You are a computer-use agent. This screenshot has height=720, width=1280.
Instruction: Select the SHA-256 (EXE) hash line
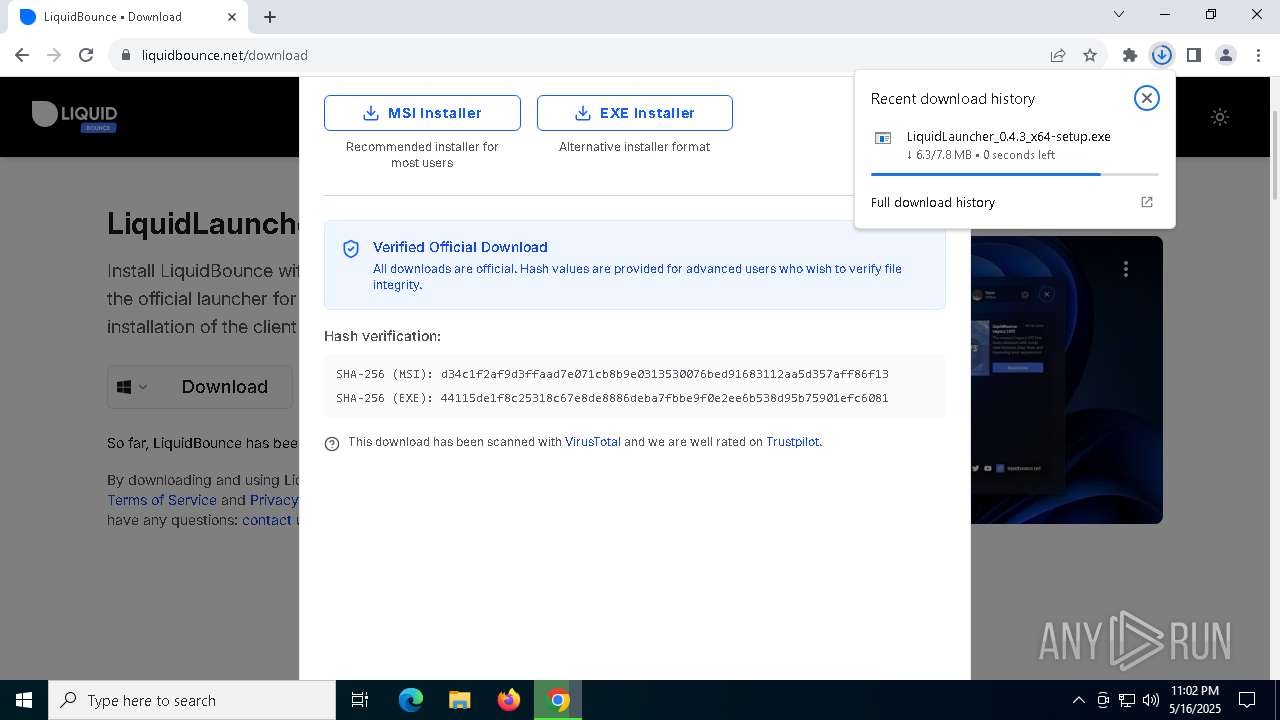[612, 398]
